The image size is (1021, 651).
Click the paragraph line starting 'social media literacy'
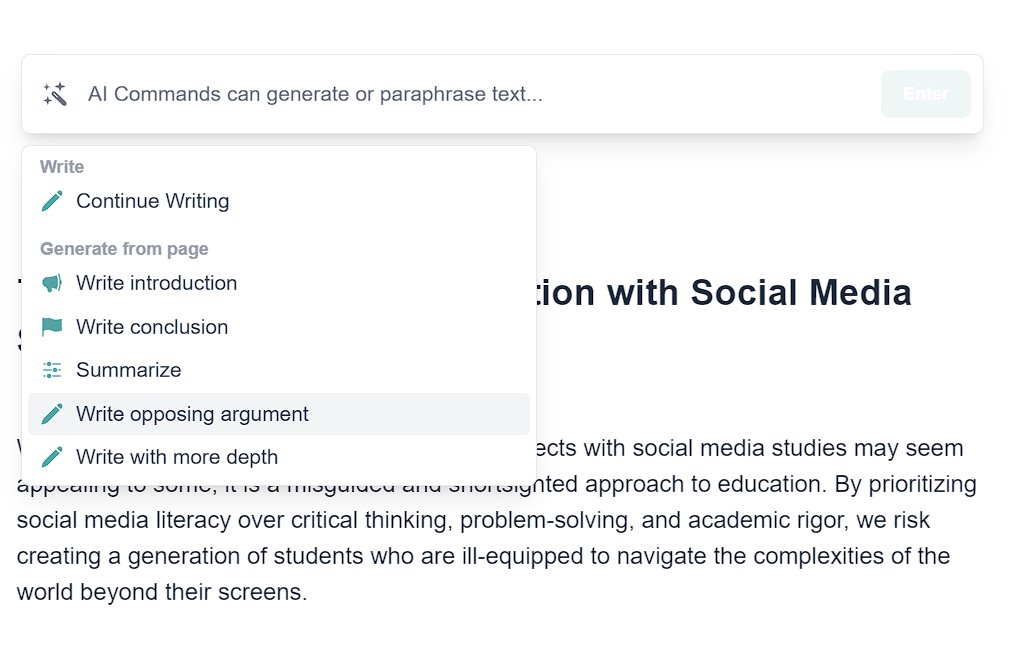coord(473,520)
